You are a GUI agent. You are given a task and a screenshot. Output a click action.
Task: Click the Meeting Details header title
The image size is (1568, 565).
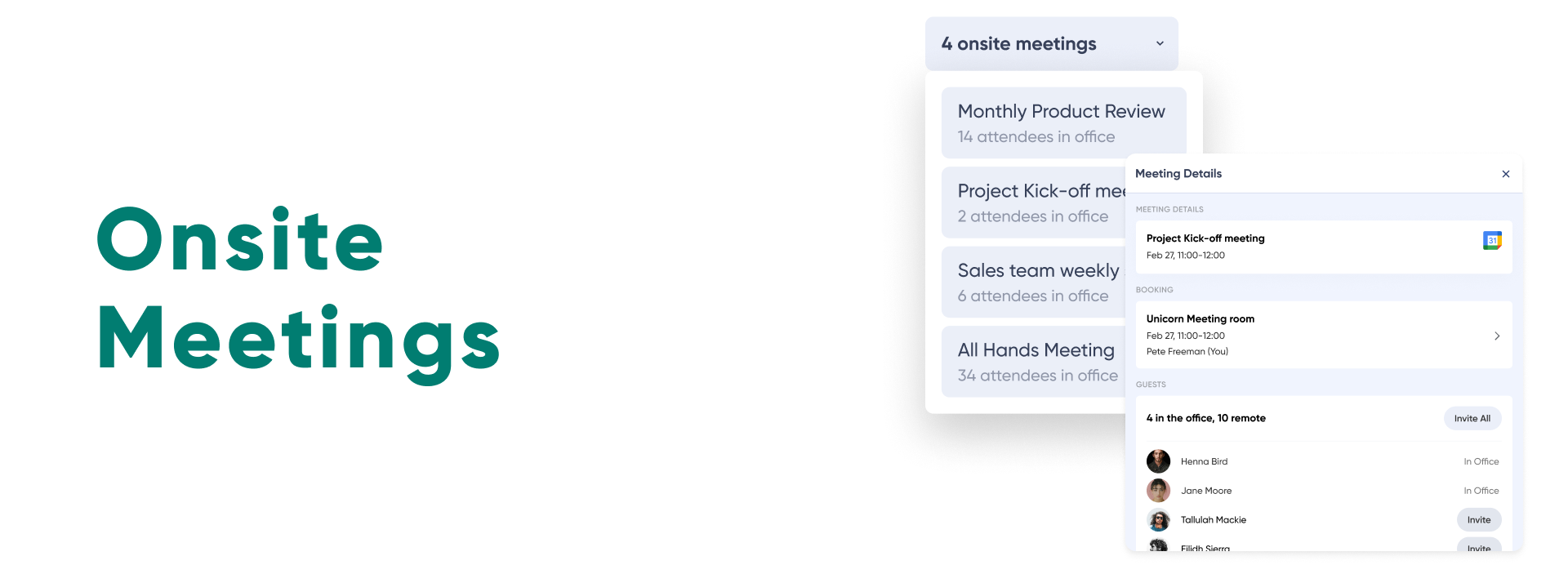[x=1178, y=173]
